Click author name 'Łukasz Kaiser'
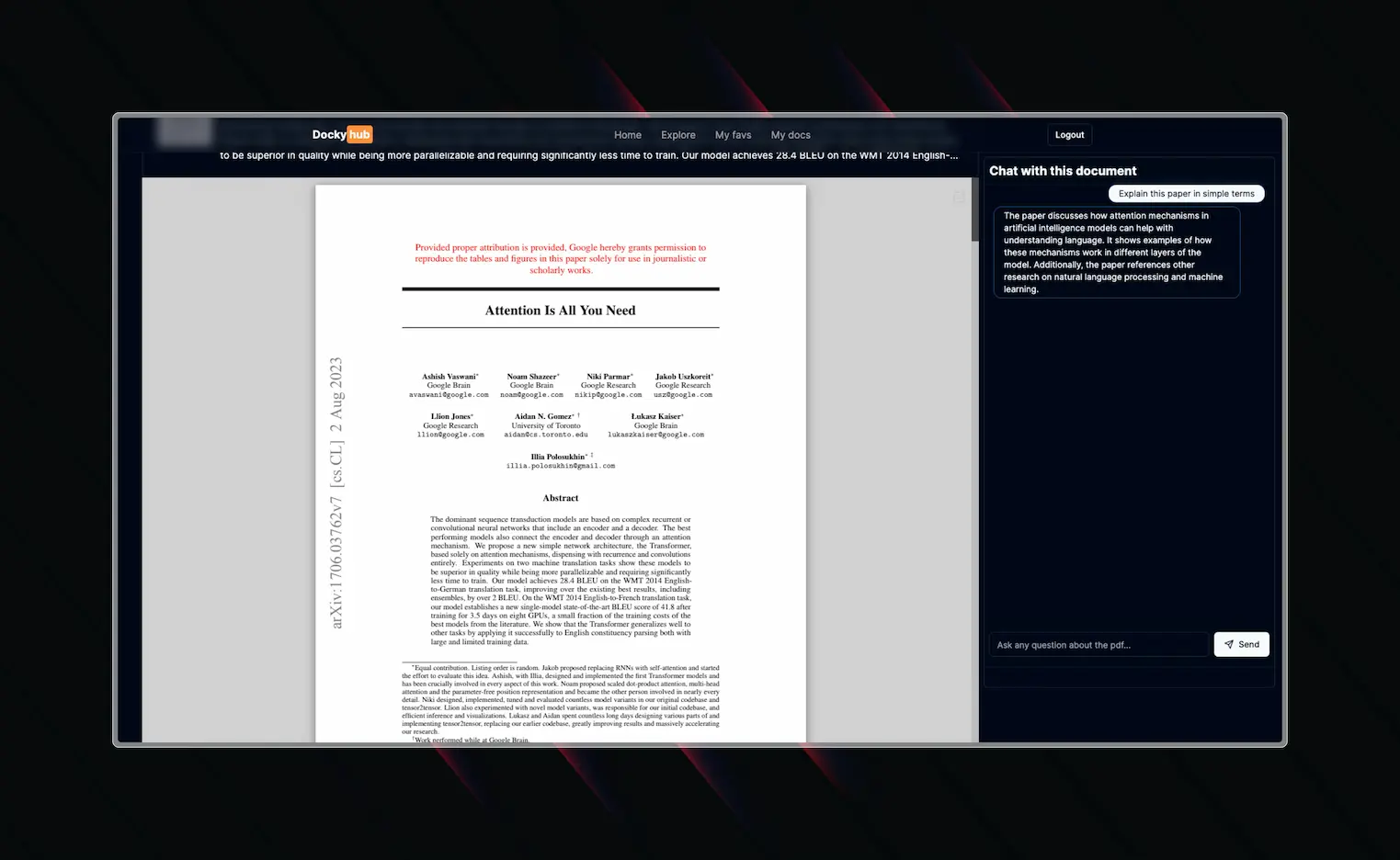Image resolution: width=1400 pixels, height=860 pixels. [656, 416]
